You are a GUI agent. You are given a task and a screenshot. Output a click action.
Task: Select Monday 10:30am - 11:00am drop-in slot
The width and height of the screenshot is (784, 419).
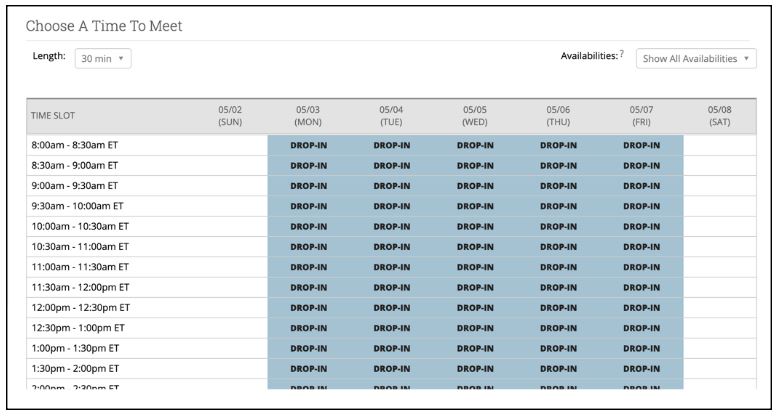(x=308, y=247)
